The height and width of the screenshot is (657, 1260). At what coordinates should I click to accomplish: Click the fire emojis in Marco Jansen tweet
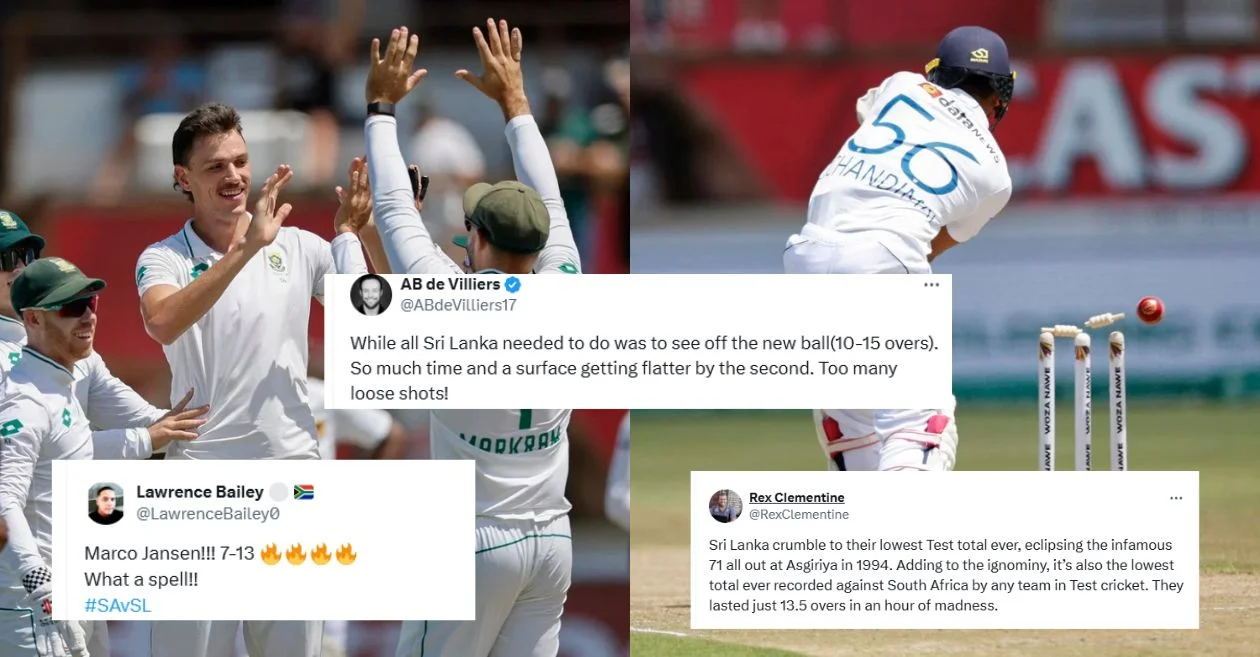click(x=308, y=553)
